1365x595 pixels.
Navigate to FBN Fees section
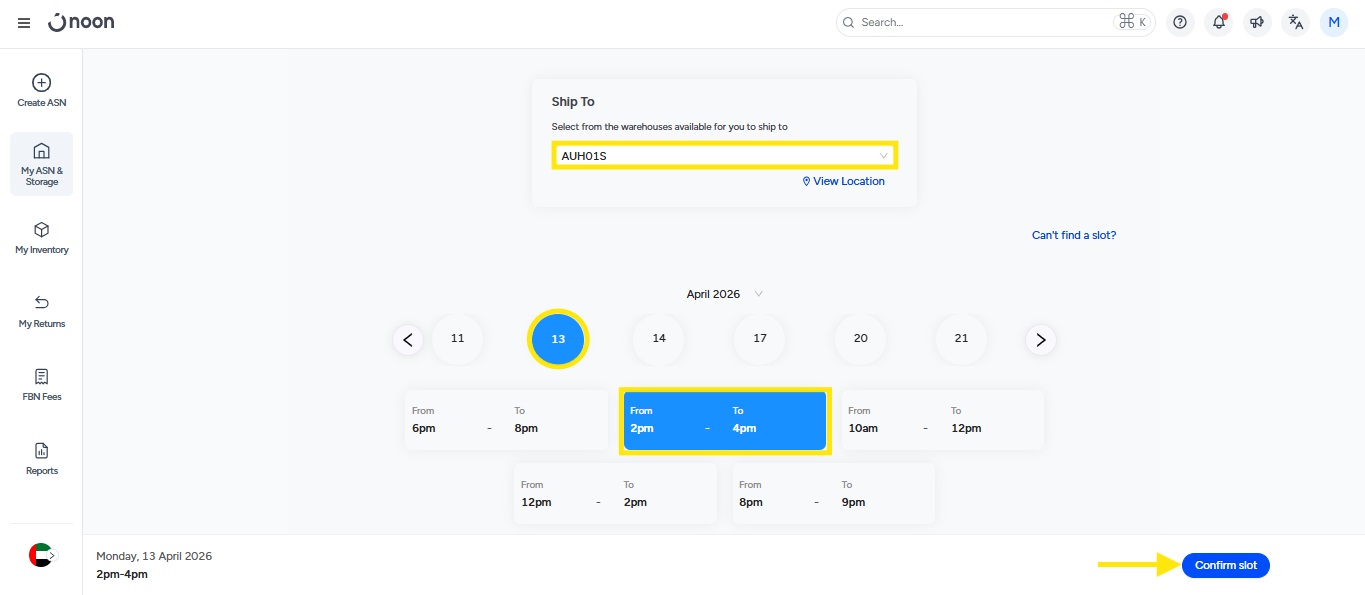[x=41, y=385]
